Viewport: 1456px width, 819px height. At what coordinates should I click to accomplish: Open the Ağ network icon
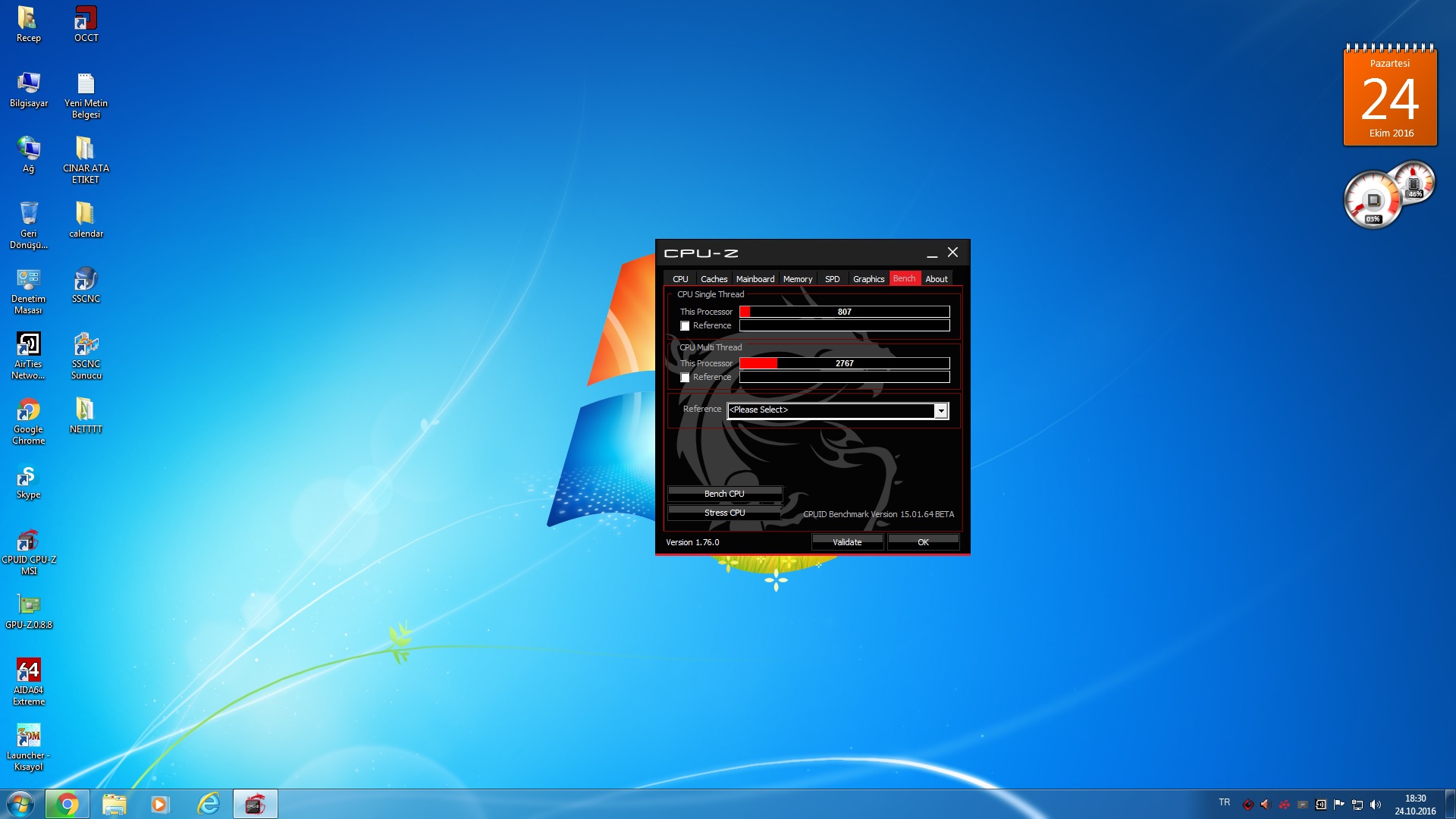pos(28,155)
